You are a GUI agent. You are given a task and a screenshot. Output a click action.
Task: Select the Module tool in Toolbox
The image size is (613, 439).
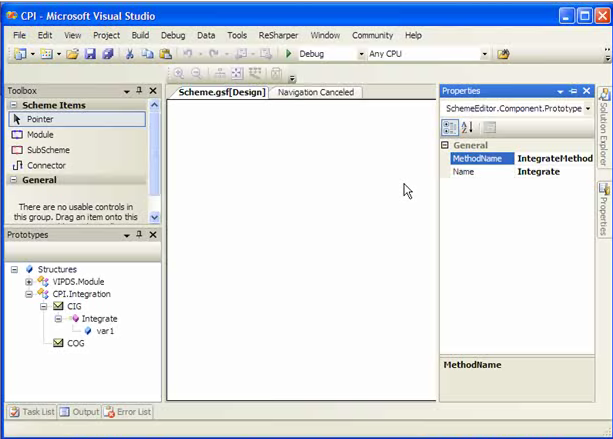point(40,134)
